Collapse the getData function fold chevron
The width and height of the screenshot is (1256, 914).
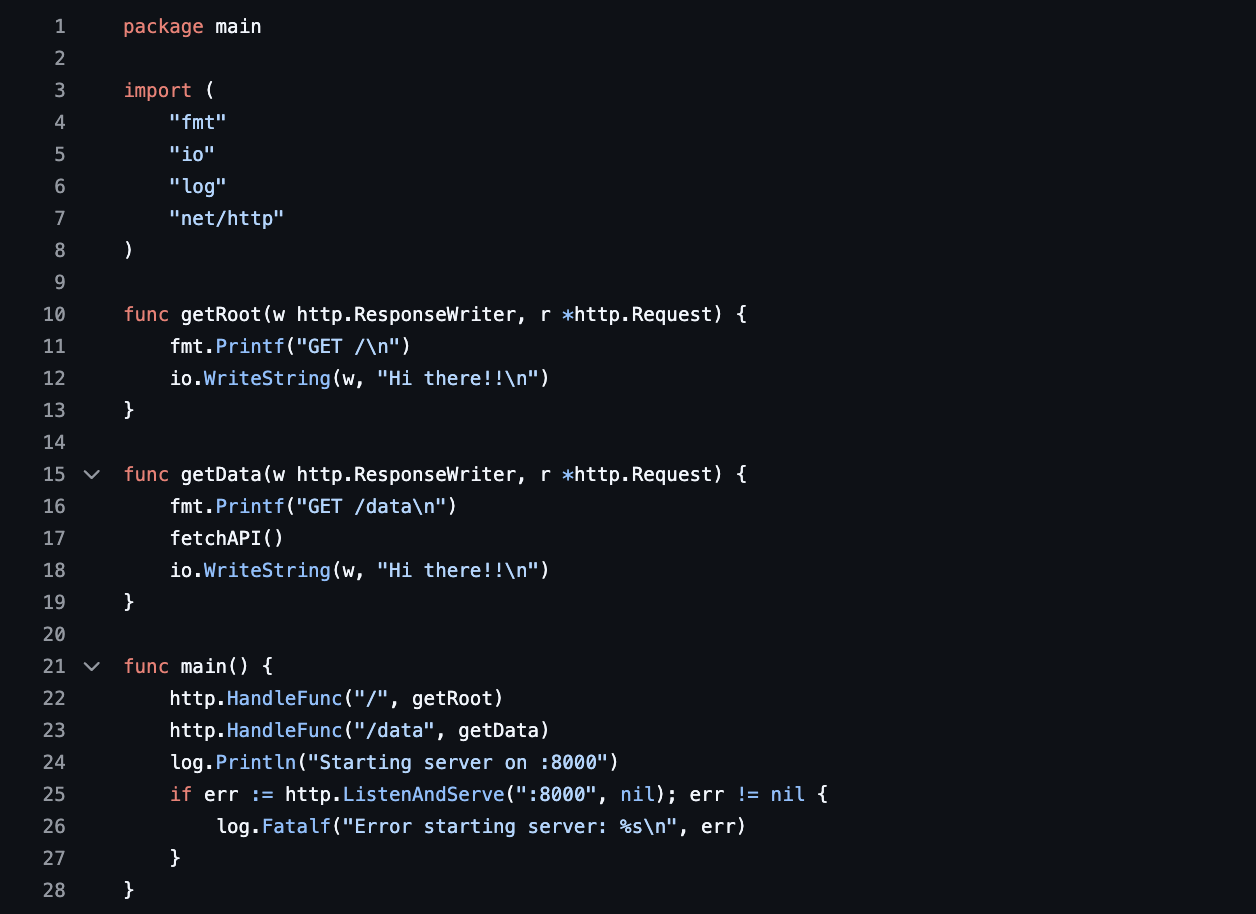coord(92,474)
